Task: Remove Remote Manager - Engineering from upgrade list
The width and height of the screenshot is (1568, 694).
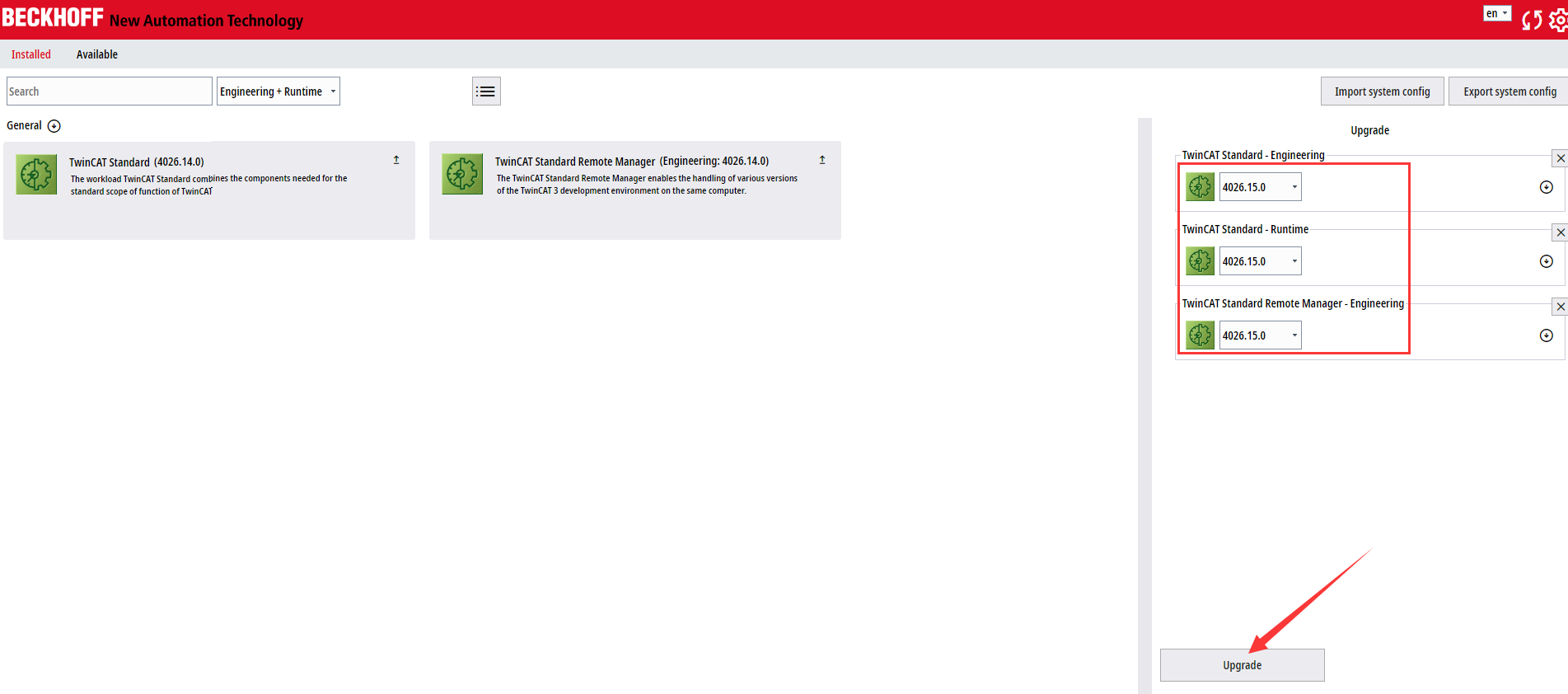Action: 1561,307
